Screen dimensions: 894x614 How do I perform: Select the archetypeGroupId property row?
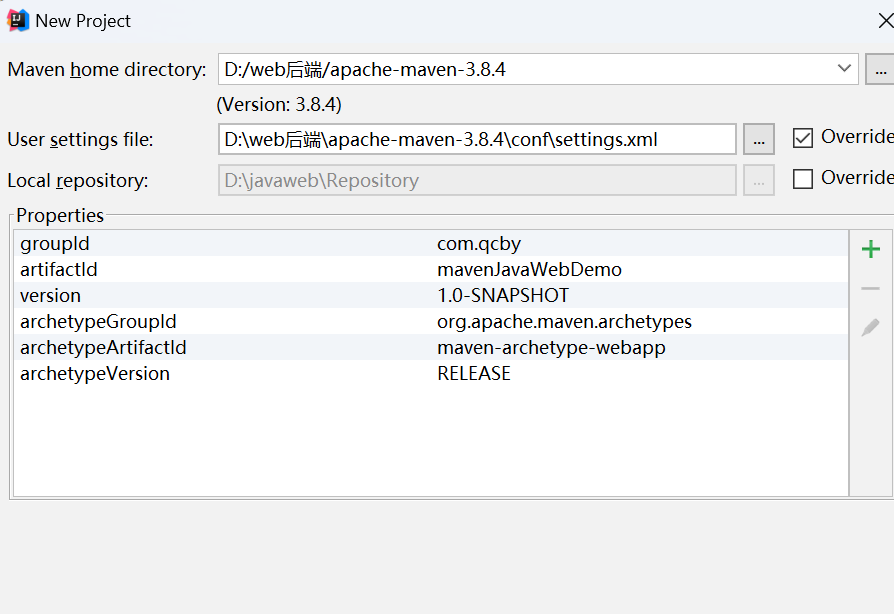coord(431,321)
